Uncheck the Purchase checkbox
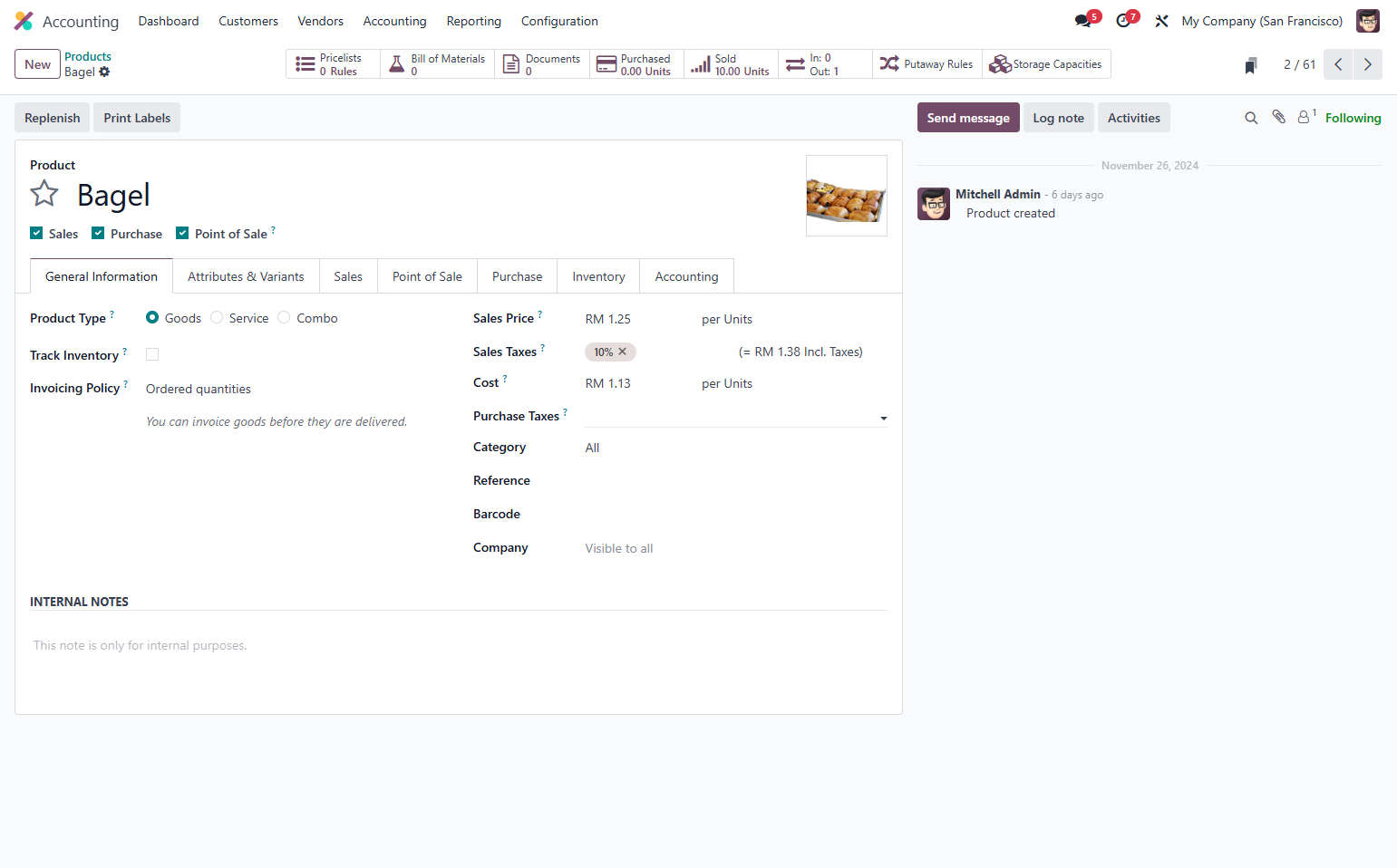 point(98,233)
